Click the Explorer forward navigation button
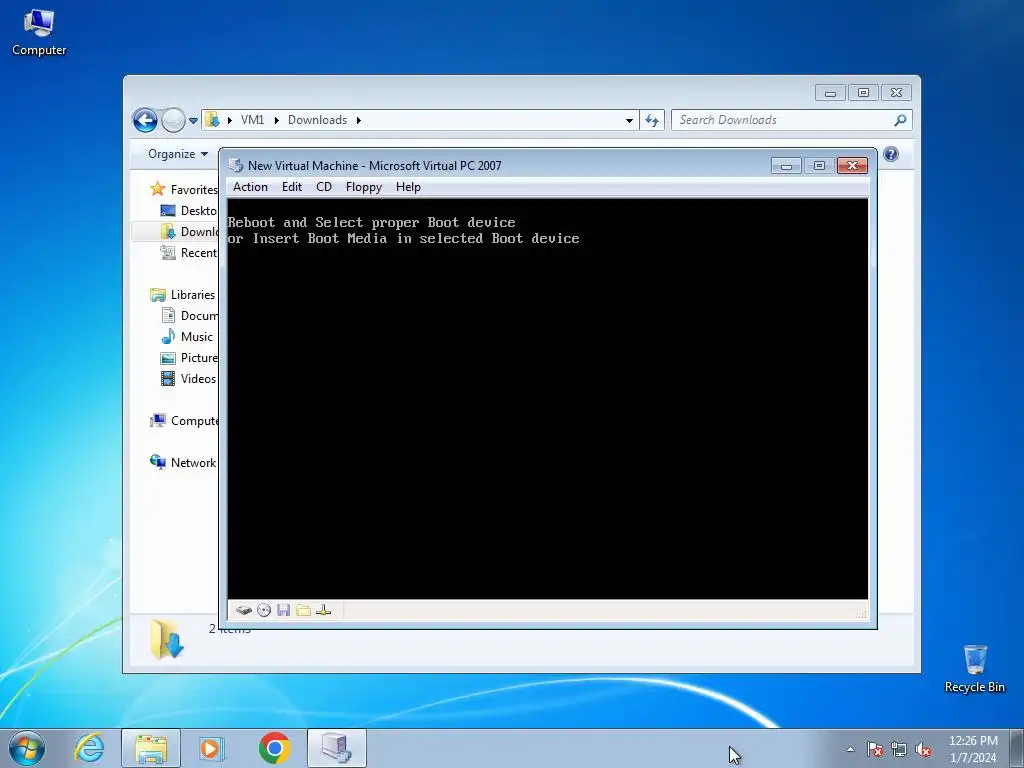This screenshot has height=768, width=1024. click(x=173, y=120)
